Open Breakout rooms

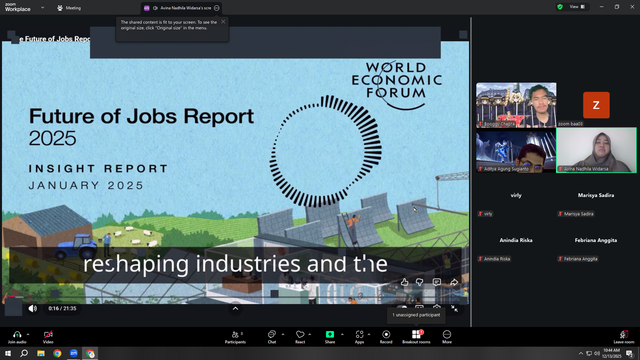(x=416, y=337)
